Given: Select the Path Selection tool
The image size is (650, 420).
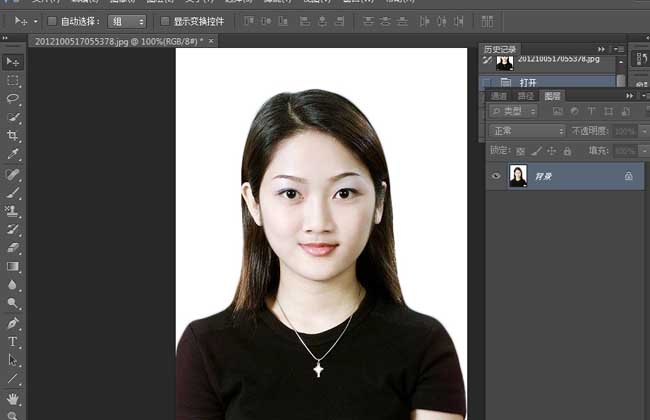Looking at the screenshot, I should pos(13,360).
